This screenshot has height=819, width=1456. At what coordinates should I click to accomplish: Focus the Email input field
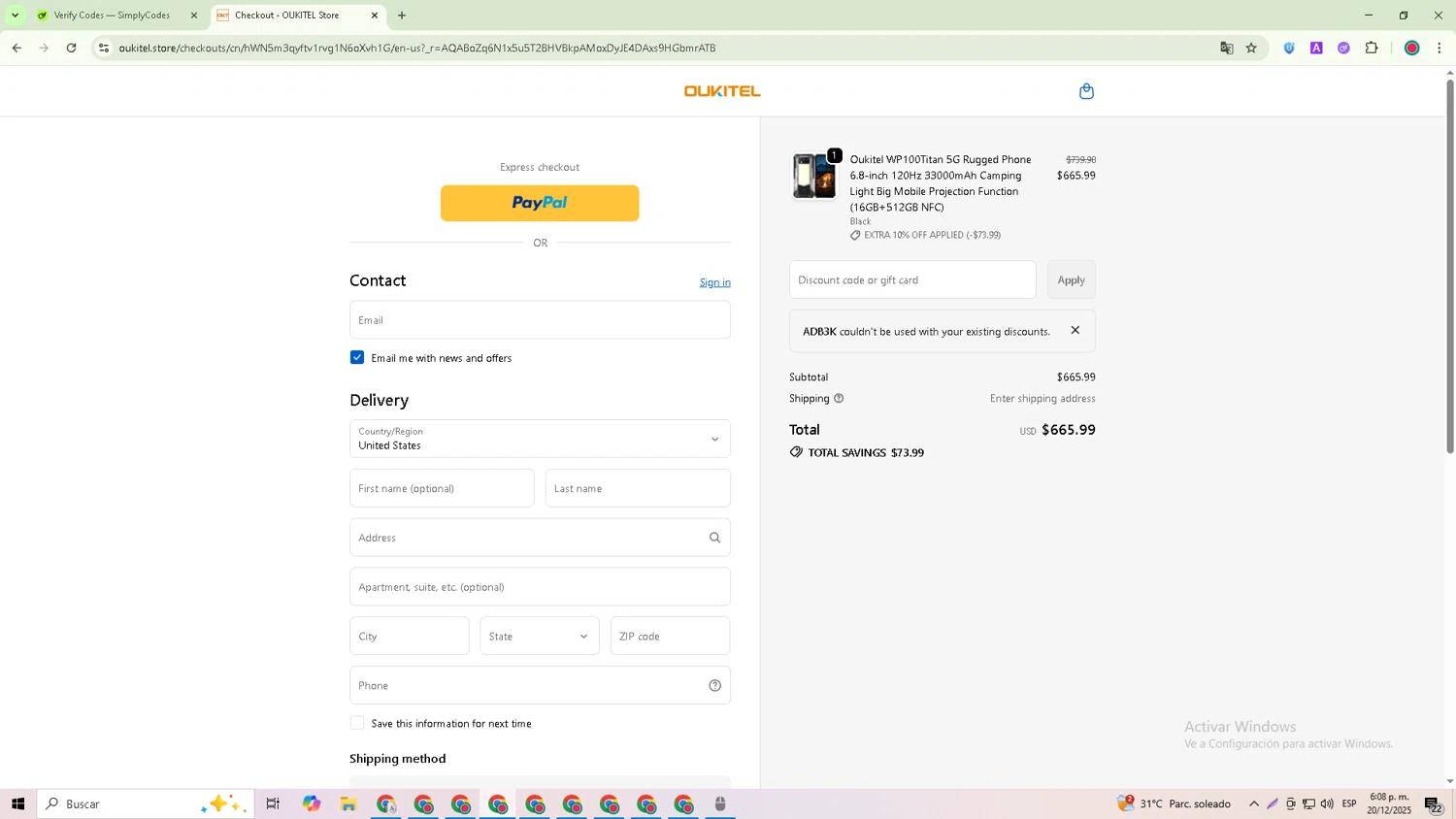point(540,320)
